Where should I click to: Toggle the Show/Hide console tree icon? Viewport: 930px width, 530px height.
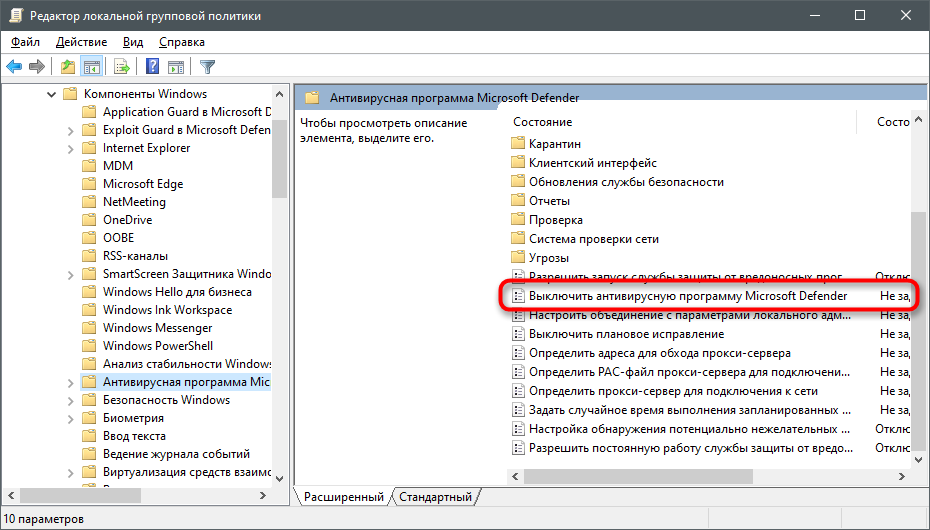(x=91, y=67)
